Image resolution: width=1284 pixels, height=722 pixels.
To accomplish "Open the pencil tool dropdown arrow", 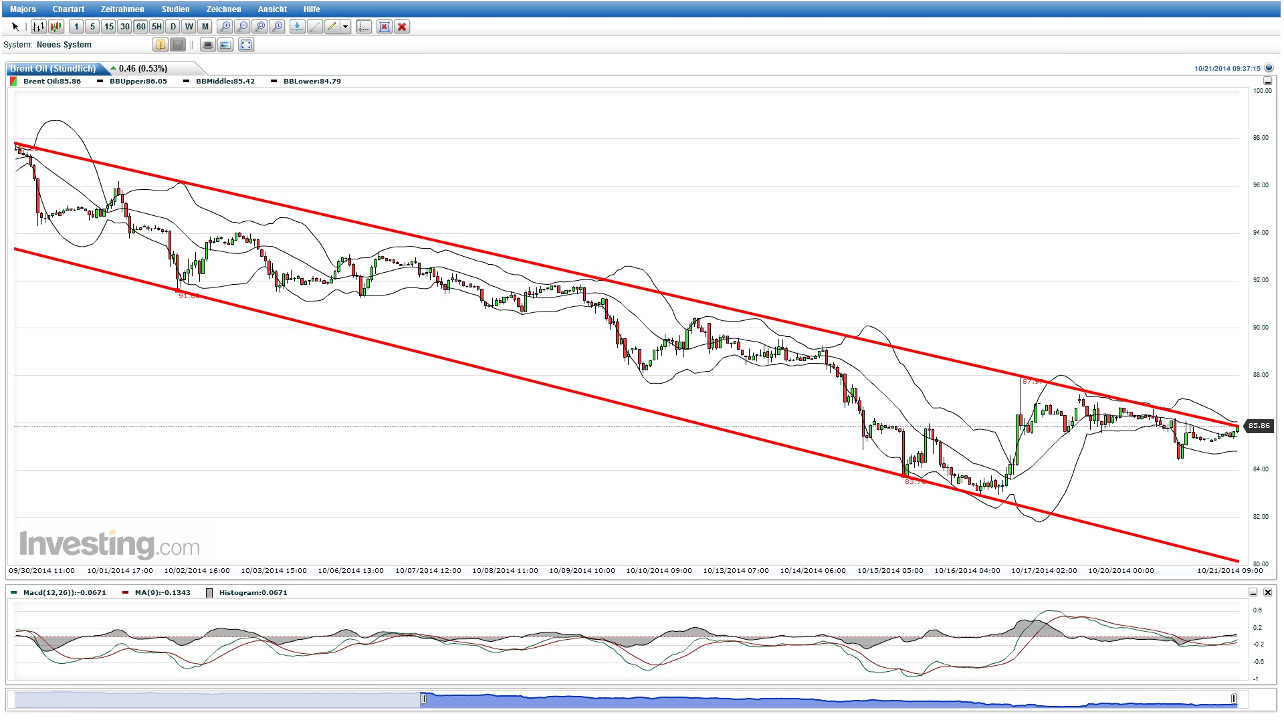I will tap(345, 26).
